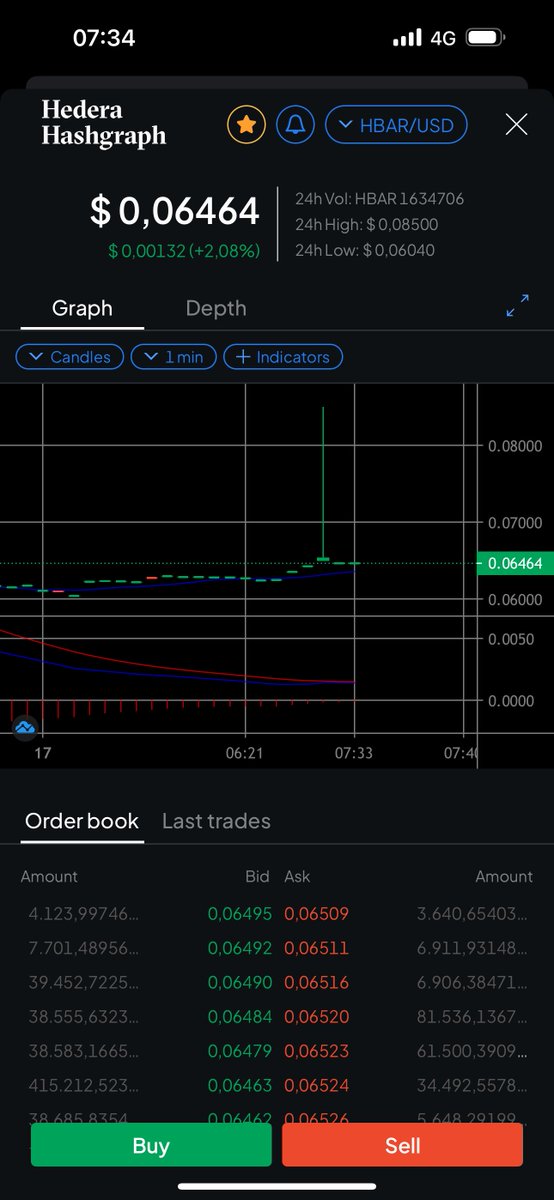Select bid price 0,06463

pyautogui.click(x=239, y=1085)
